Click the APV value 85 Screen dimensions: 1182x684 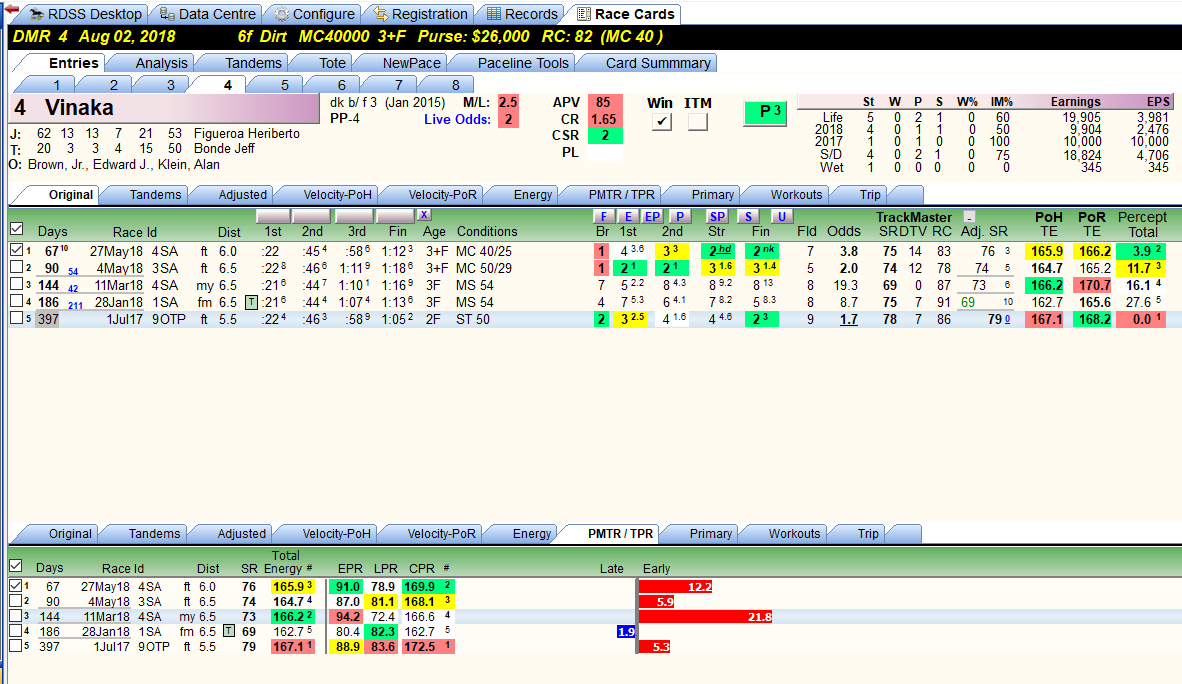[x=605, y=103]
